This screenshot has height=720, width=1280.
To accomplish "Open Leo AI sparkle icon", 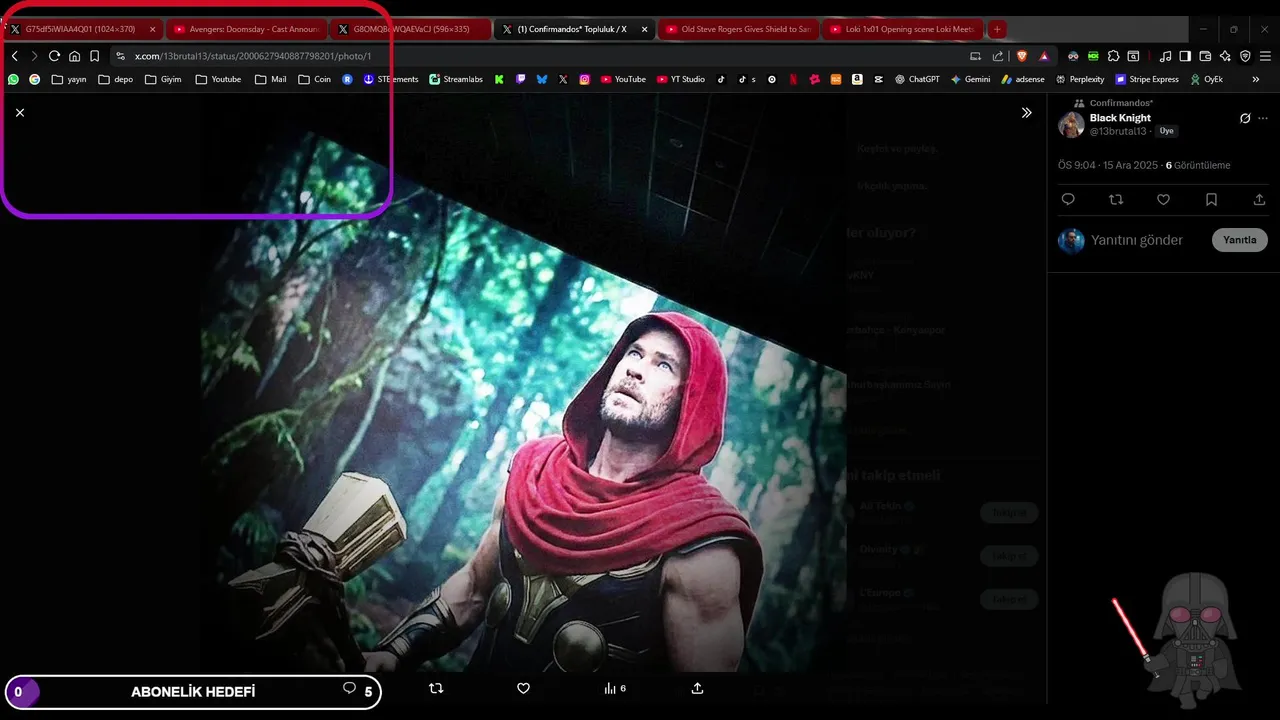I will [x=1225, y=56].
